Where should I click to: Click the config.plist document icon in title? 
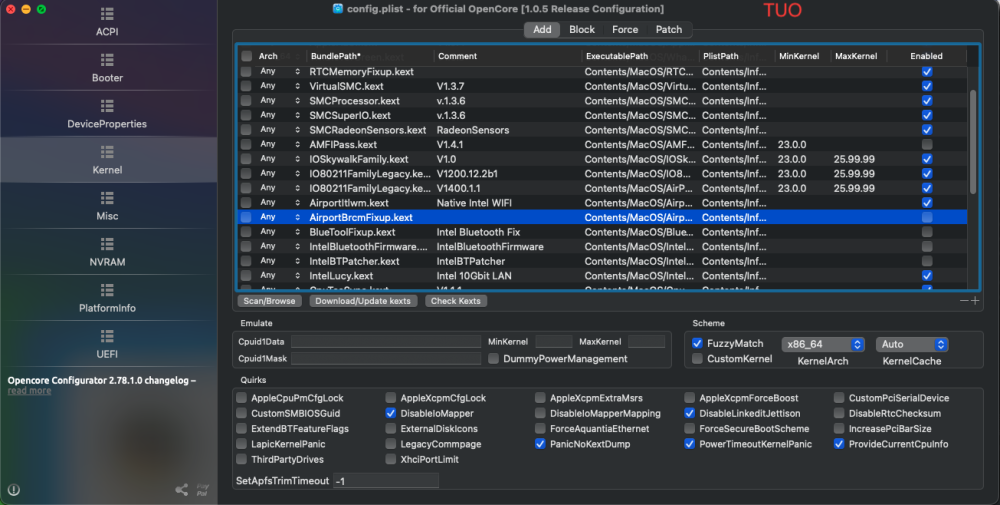[x=338, y=9]
